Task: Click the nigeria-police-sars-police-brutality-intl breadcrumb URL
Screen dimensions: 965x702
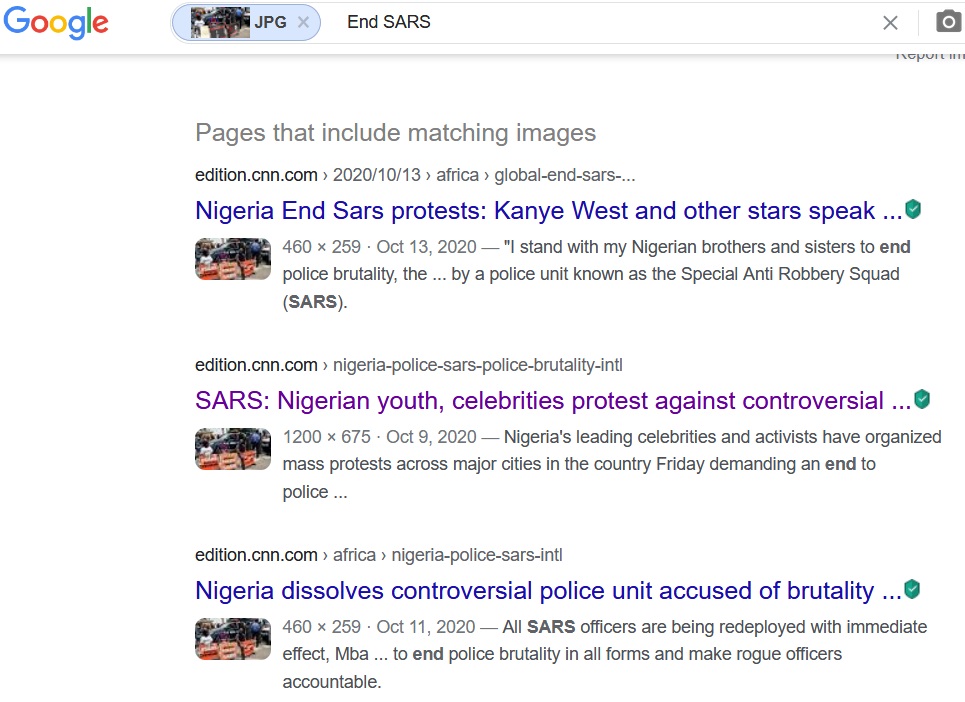Action: [x=409, y=365]
